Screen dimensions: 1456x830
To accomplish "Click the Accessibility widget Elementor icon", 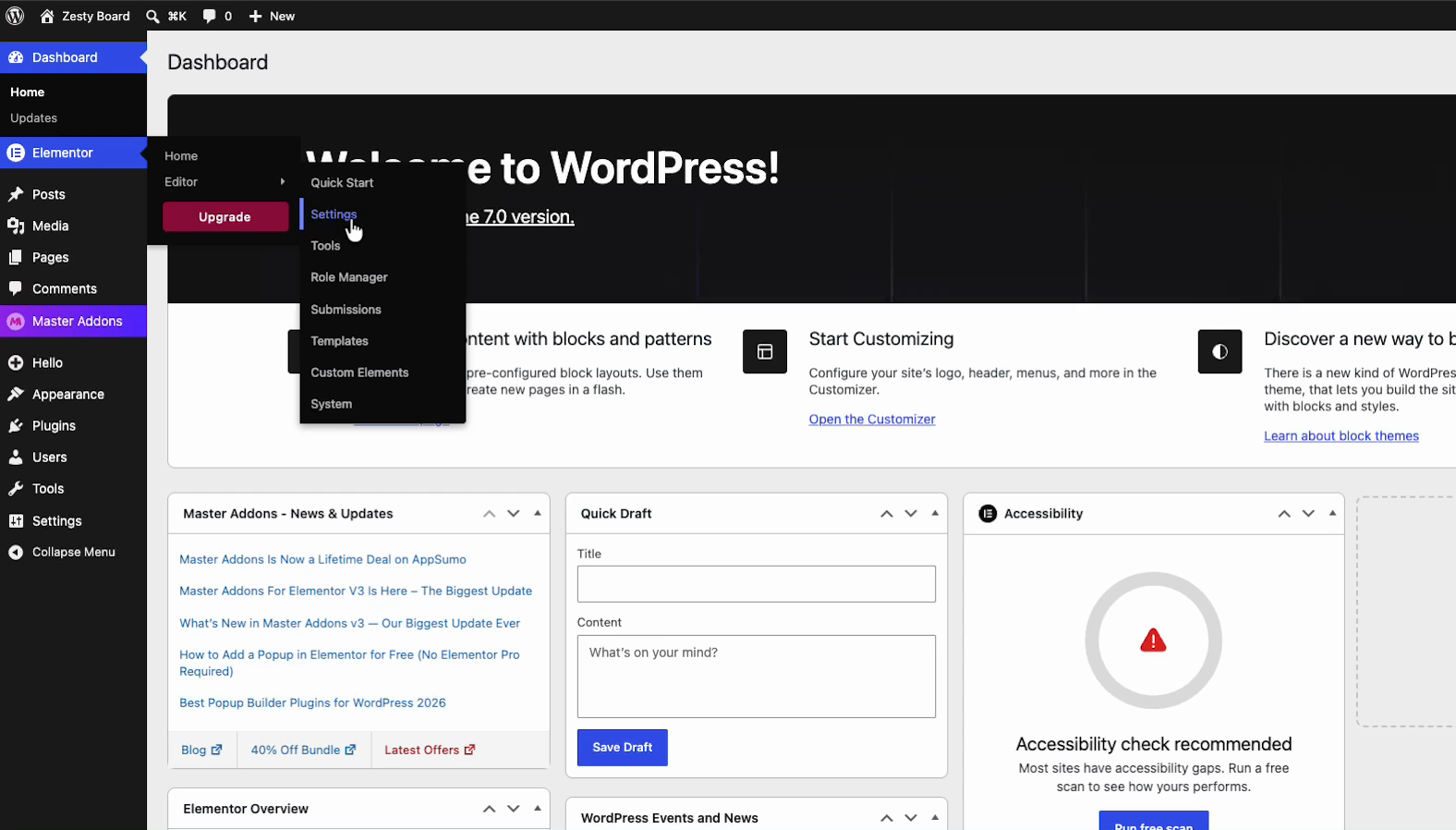I will pos(988,513).
